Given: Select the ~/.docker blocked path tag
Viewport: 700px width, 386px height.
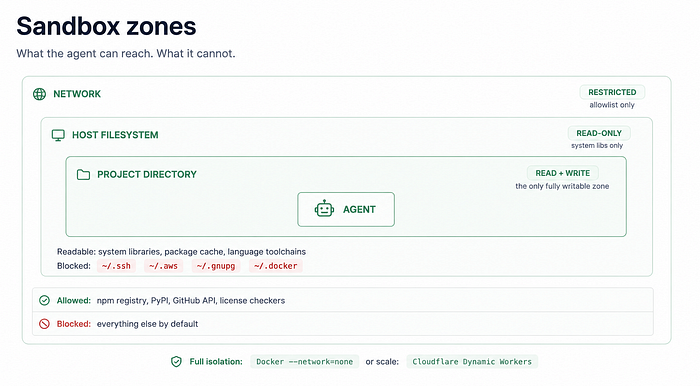Looking at the screenshot, I should 275,266.
